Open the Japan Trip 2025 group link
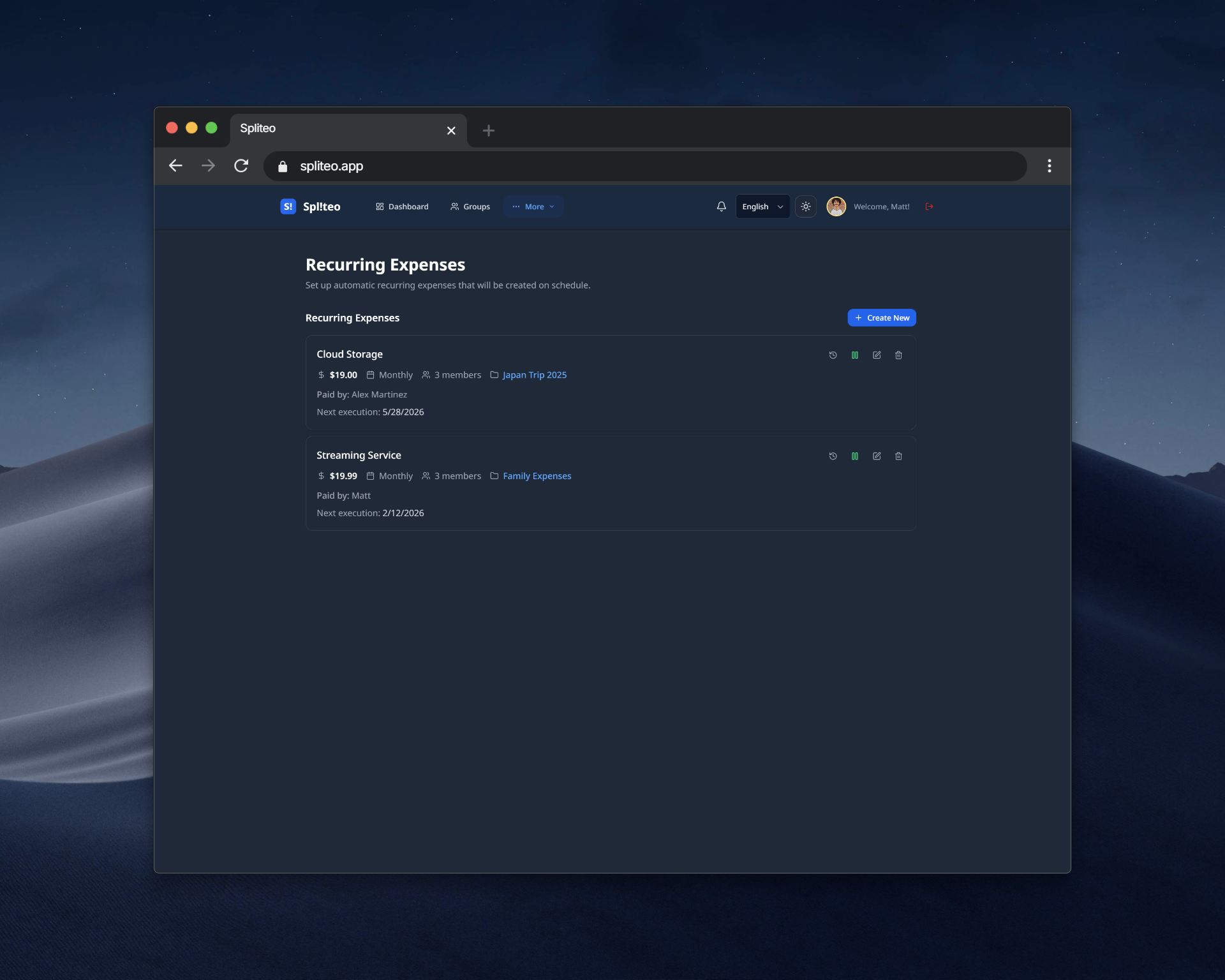The height and width of the screenshot is (980, 1225). pyautogui.click(x=534, y=375)
